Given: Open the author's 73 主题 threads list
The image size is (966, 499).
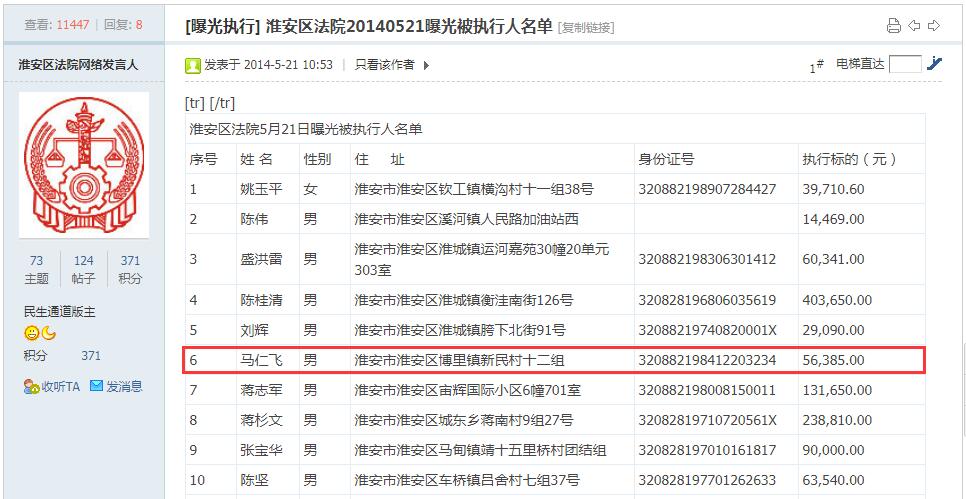Looking at the screenshot, I should click(36, 269).
